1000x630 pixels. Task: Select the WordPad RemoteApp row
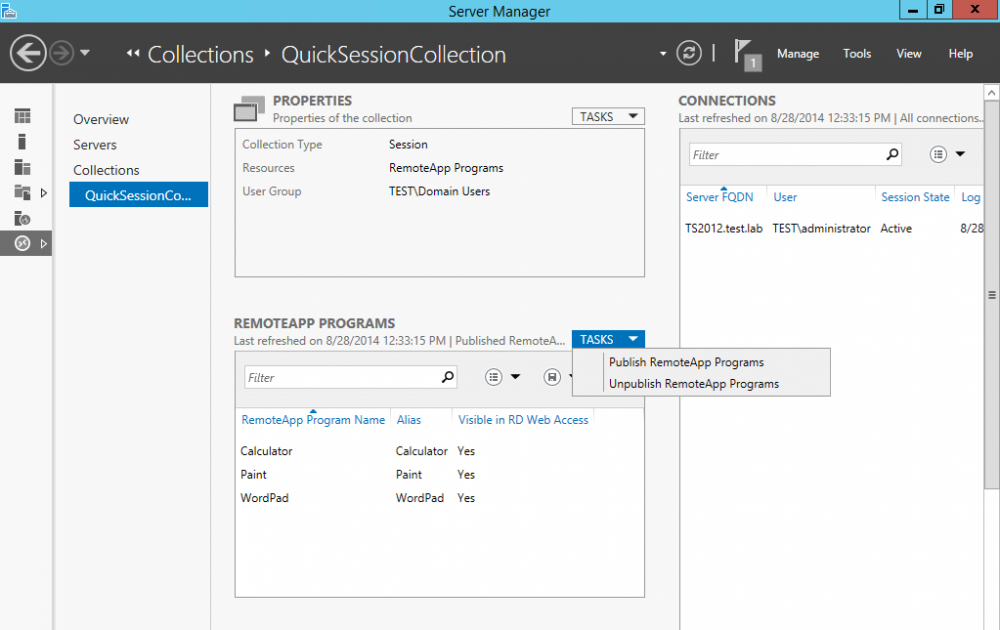tap(439, 498)
